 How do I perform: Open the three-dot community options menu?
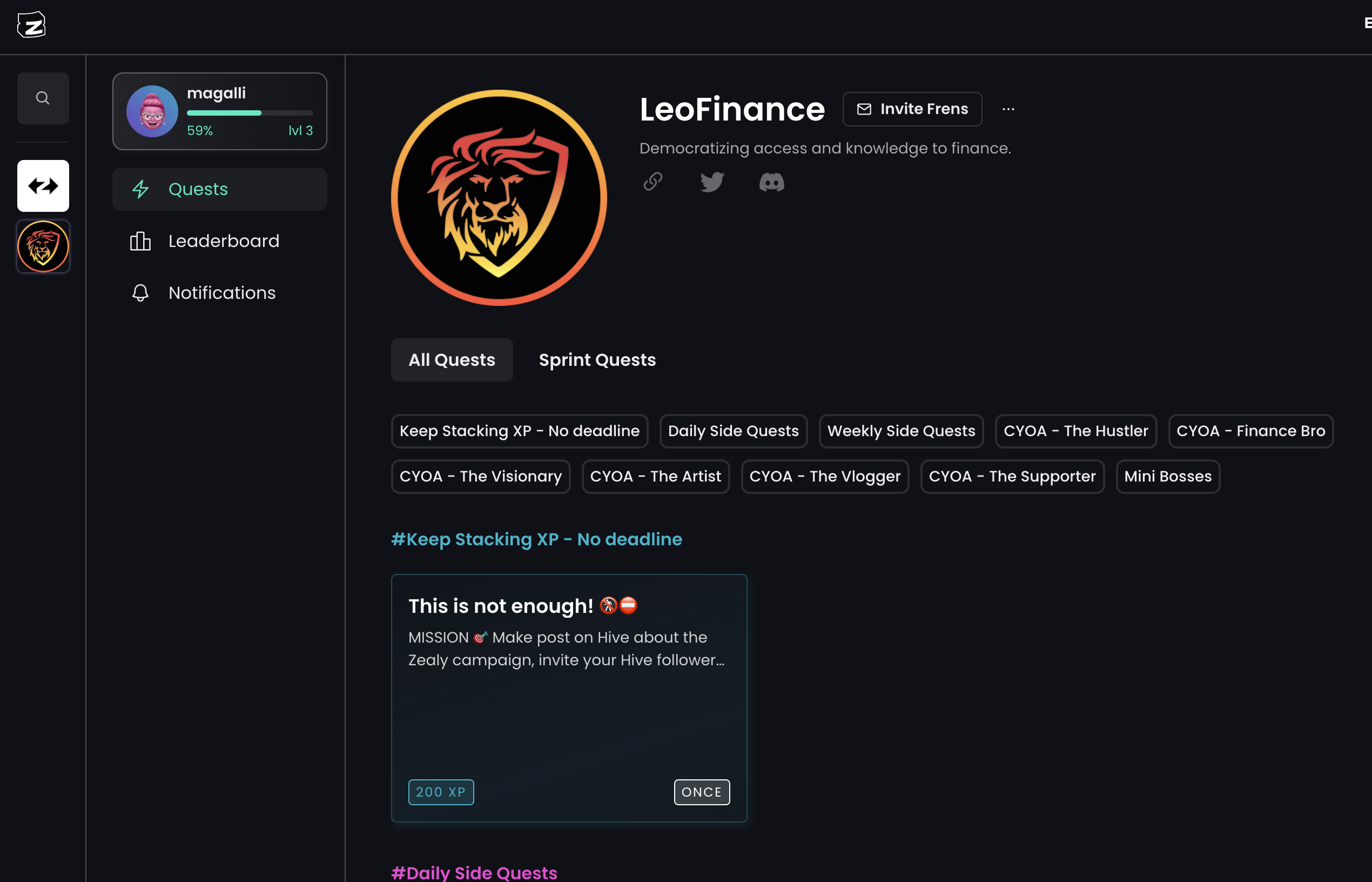[x=1008, y=109]
